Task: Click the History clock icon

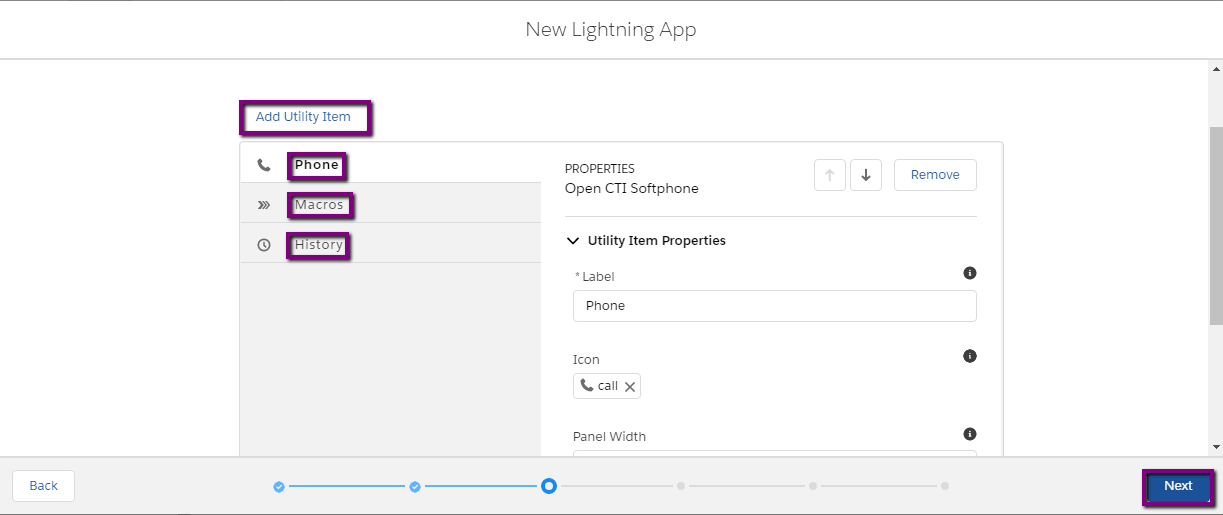Action: point(264,245)
